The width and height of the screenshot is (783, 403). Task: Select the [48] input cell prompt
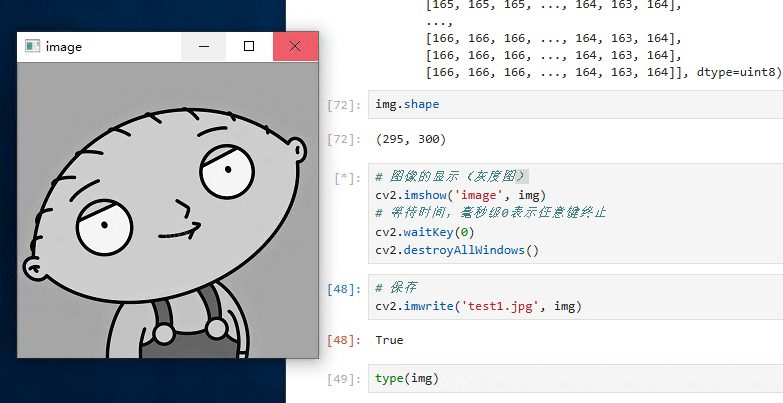343,290
